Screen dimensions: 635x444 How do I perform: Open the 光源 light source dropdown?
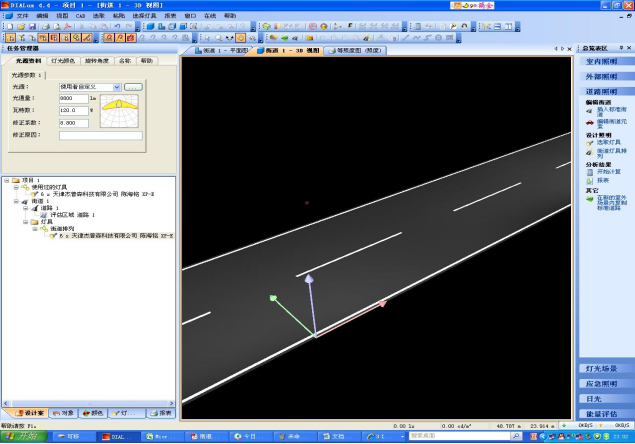(x=117, y=87)
